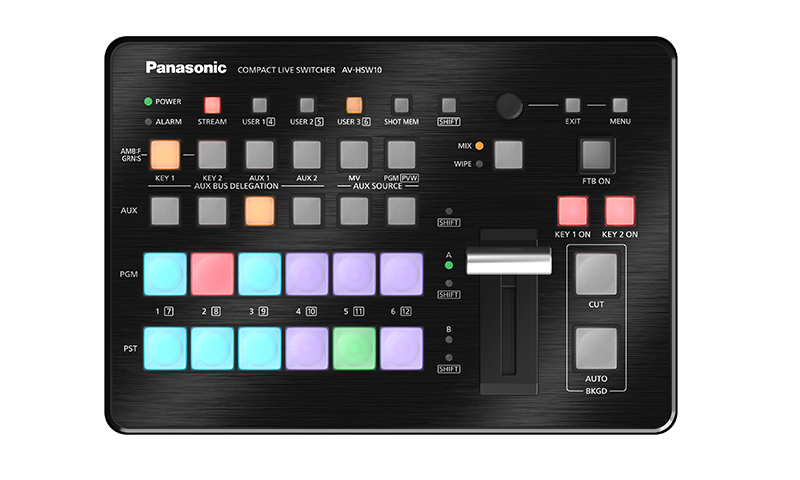Toggle the red KEY 2 ON button

pyautogui.click(x=620, y=211)
